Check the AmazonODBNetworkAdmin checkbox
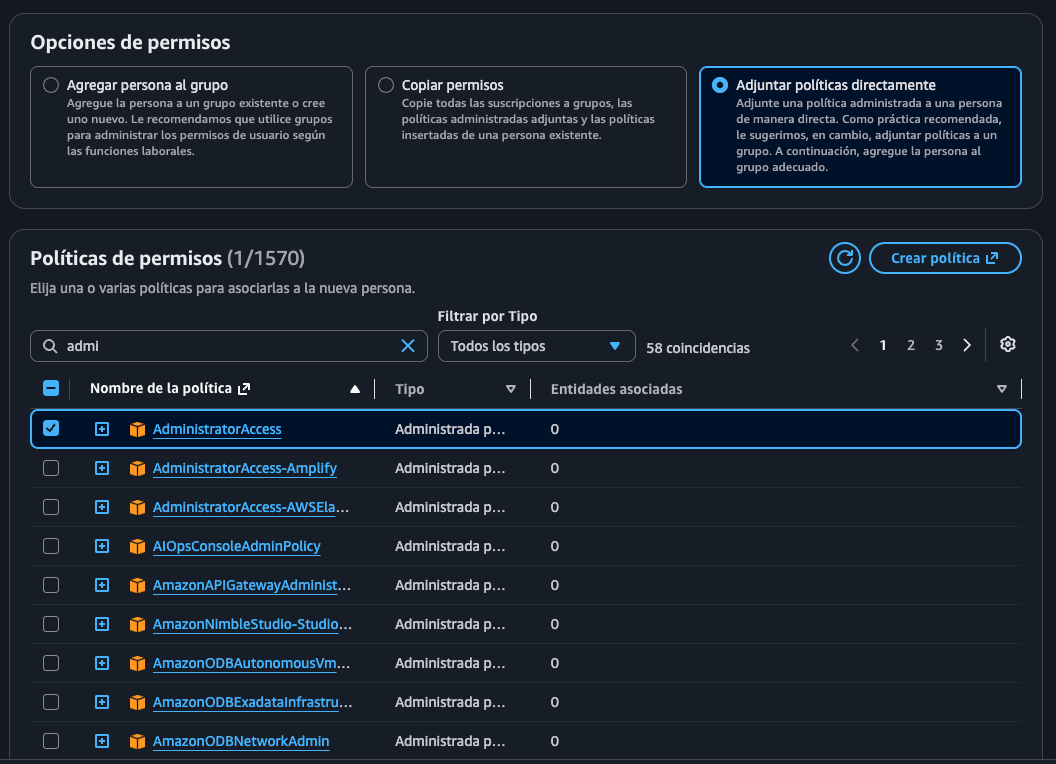The height and width of the screenshot is (764, 1056). (x=51, y=740)
